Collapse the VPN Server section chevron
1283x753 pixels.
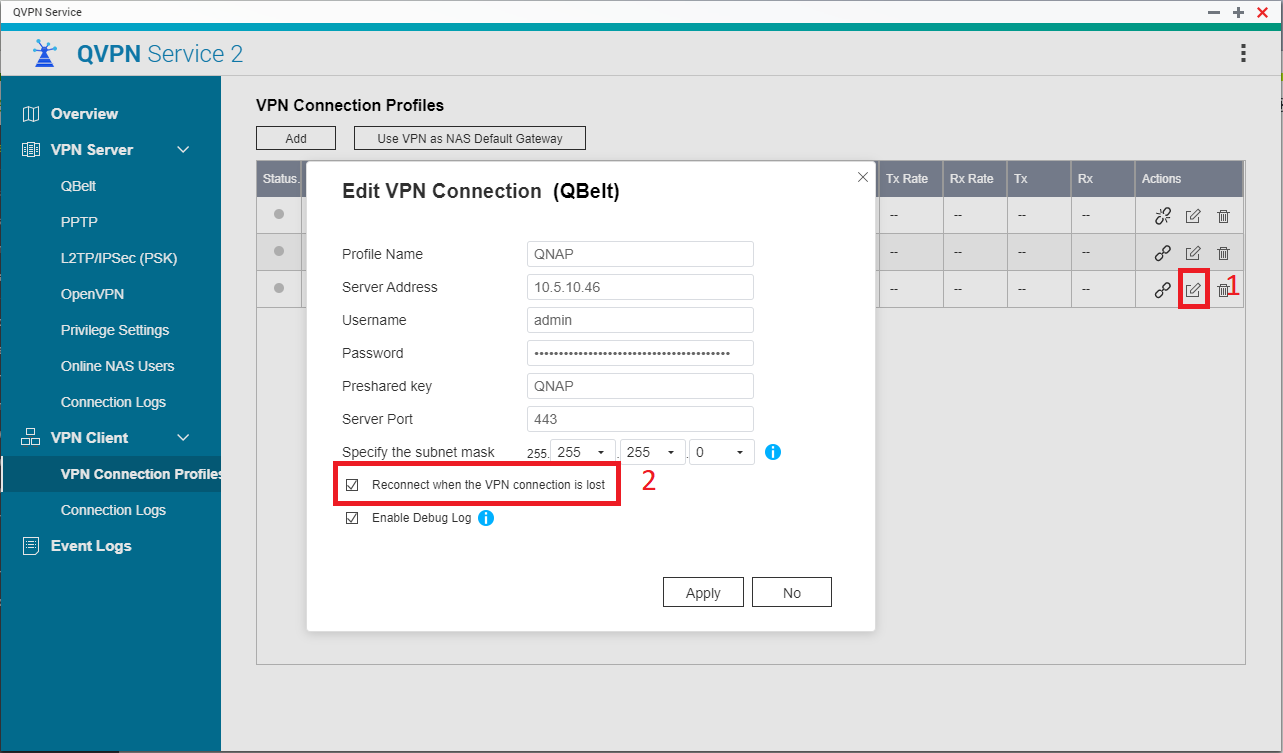point(182,149)
